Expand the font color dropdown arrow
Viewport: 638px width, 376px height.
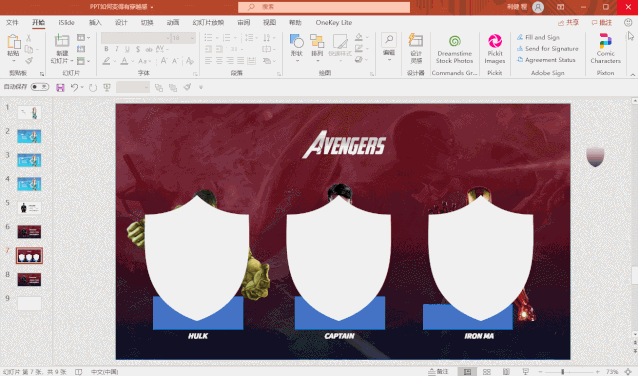click(x=132, y=61)
